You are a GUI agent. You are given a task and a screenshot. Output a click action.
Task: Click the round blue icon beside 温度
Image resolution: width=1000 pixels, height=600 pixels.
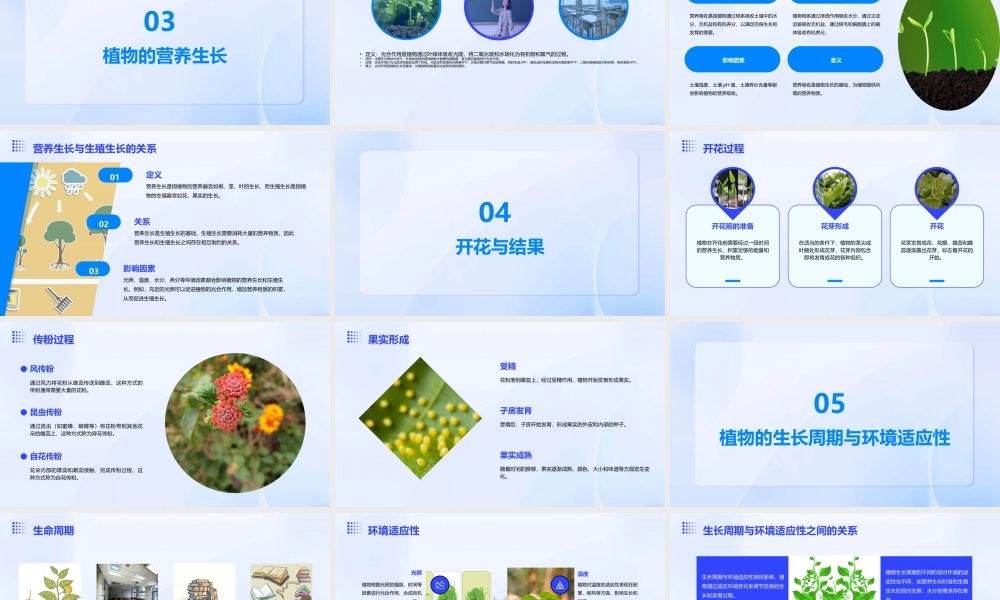click(x=560, y=584)
